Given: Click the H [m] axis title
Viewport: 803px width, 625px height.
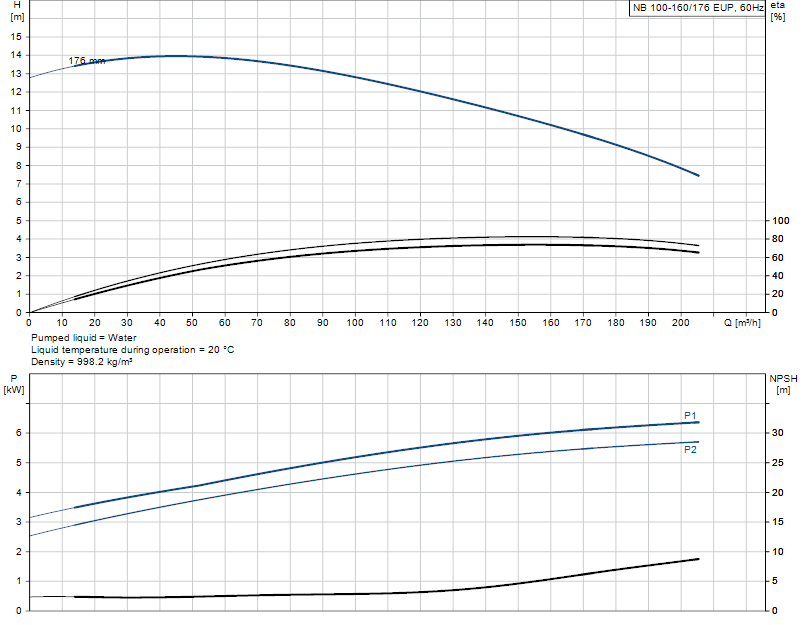Looking at the screenshot, I should click(17, 11).
